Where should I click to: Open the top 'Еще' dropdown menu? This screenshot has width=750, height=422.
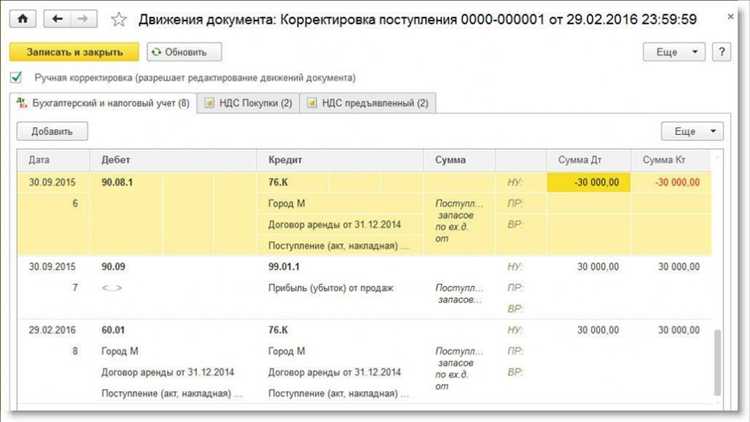pyautogui.click(x=674, y=52)
